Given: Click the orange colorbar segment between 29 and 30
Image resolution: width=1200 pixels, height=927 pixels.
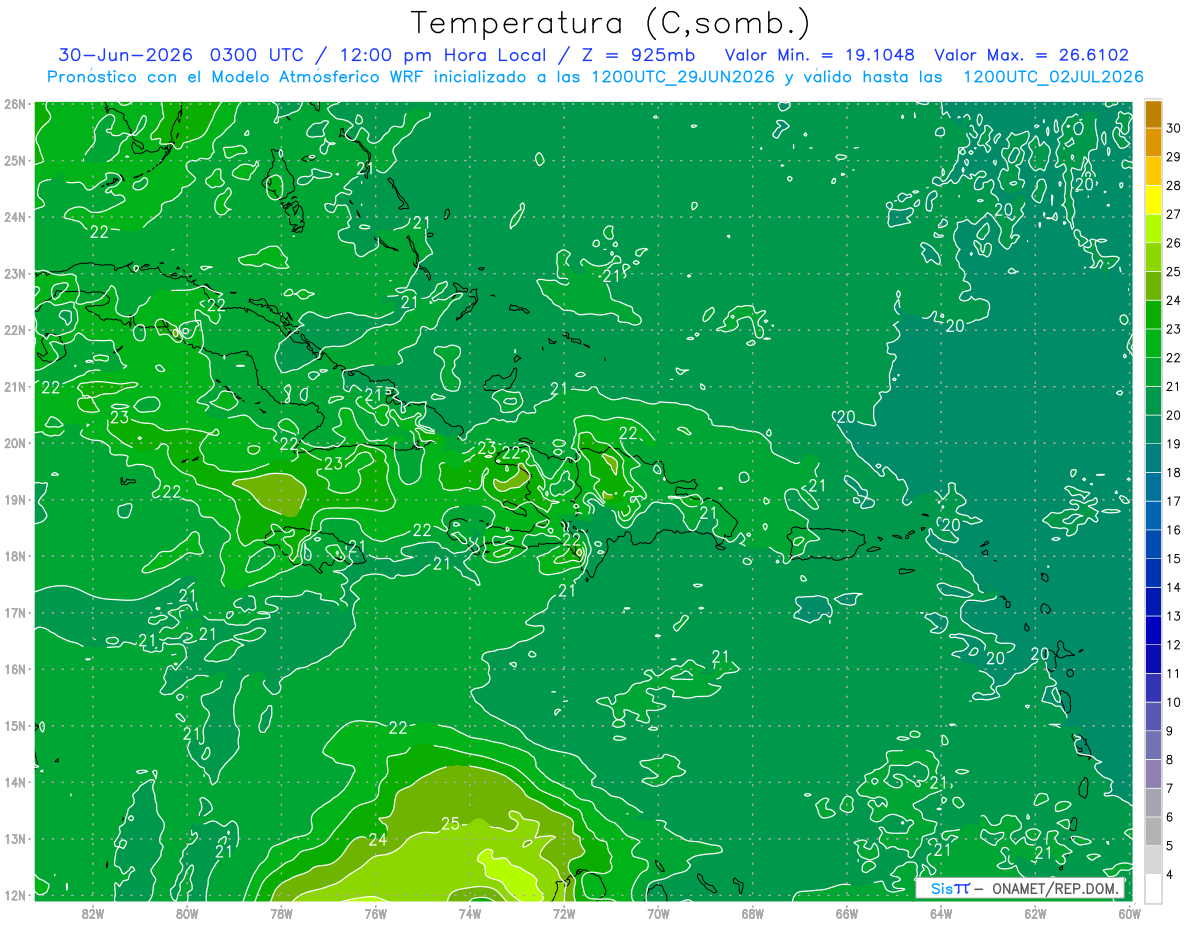Looking at the screenshot, I should coord(1153,142).
